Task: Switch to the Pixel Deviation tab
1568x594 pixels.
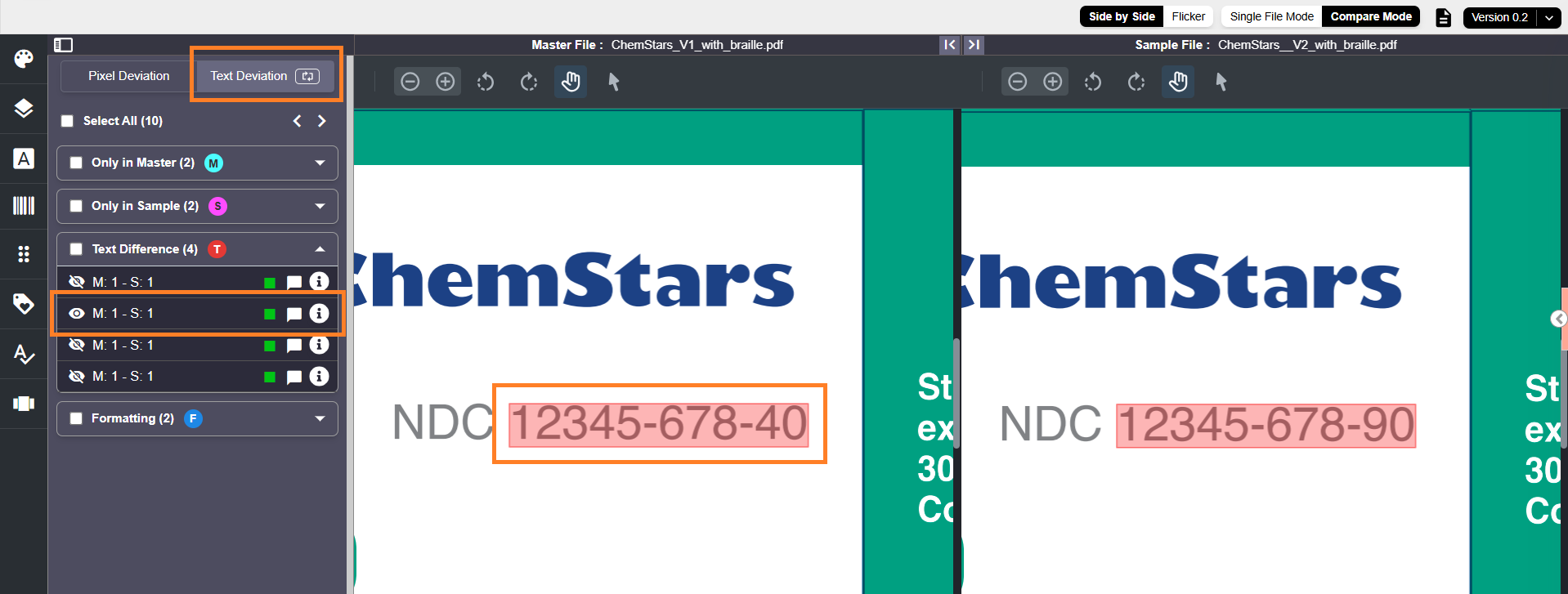Action: tap(128, 76)
